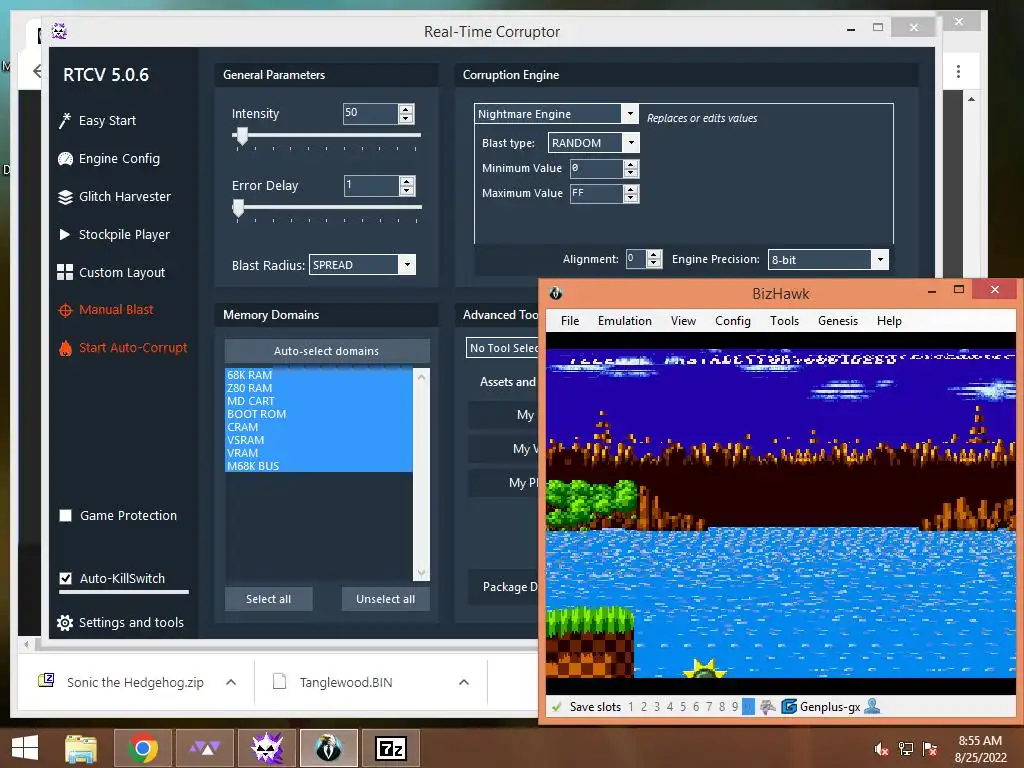Trigger Manual Blast crosshair icon
This screenshot has height=768, width=1024.
pos(65,310)
